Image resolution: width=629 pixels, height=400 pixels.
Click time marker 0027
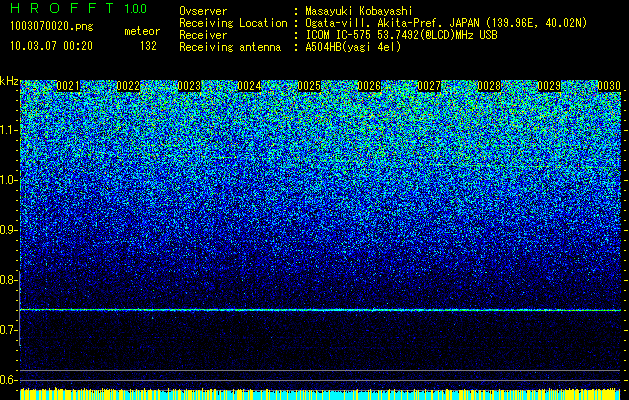point(429,86)
